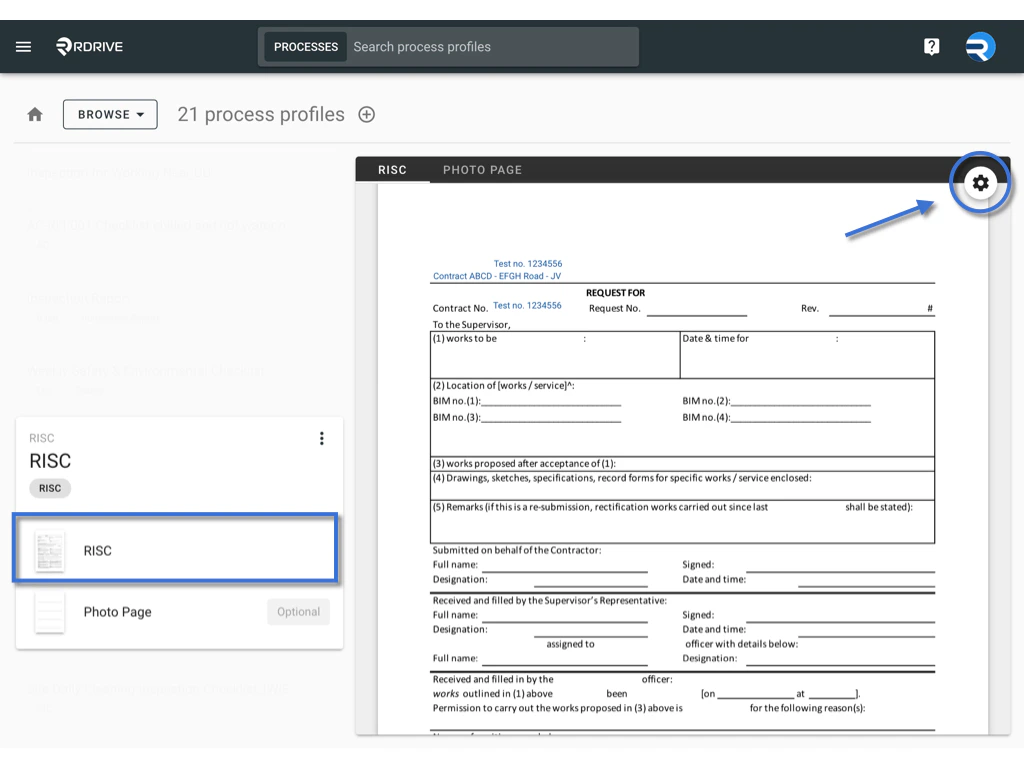Click the 'Contract ABCD - EFGH Road - JV' link
Image resolution: width=1024 pixels, height=768 pixels.
click(497, 276)
